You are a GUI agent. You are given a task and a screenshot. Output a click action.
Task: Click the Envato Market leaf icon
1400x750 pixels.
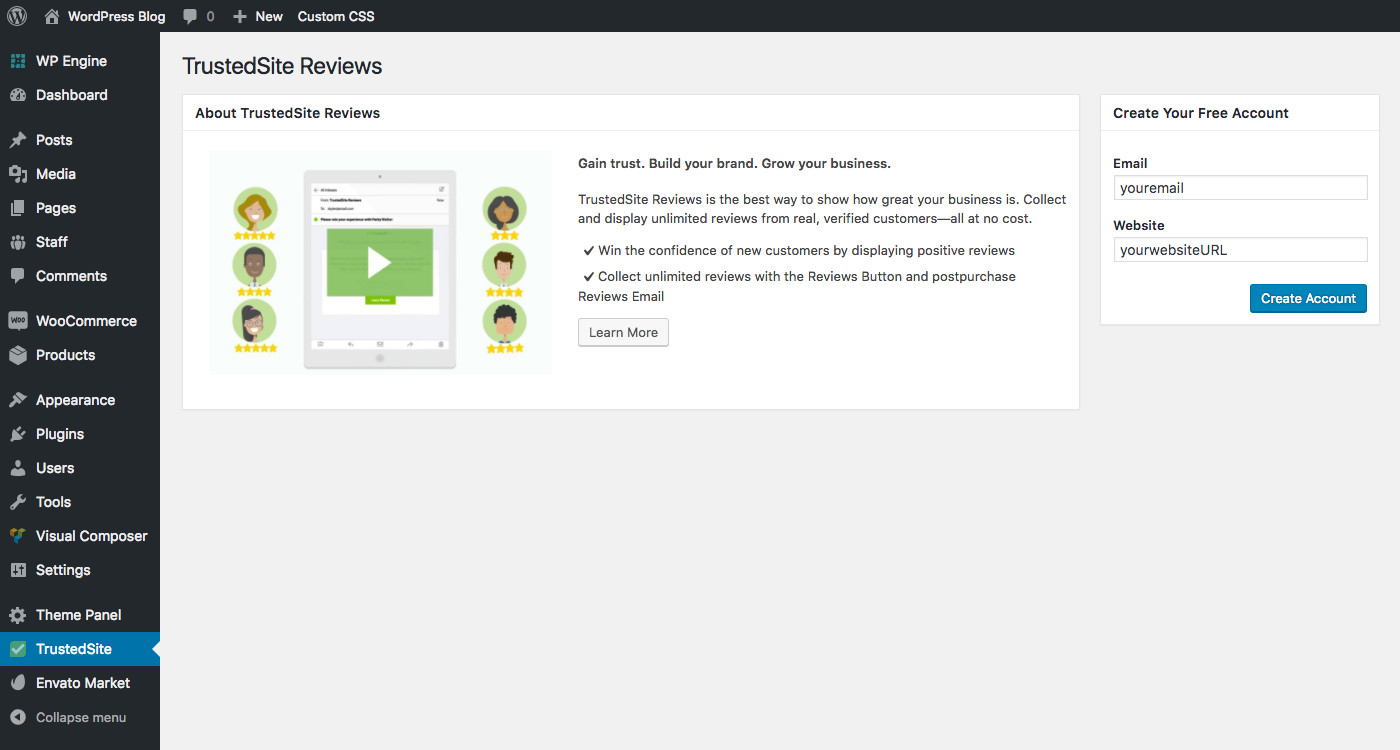[18, 683]
